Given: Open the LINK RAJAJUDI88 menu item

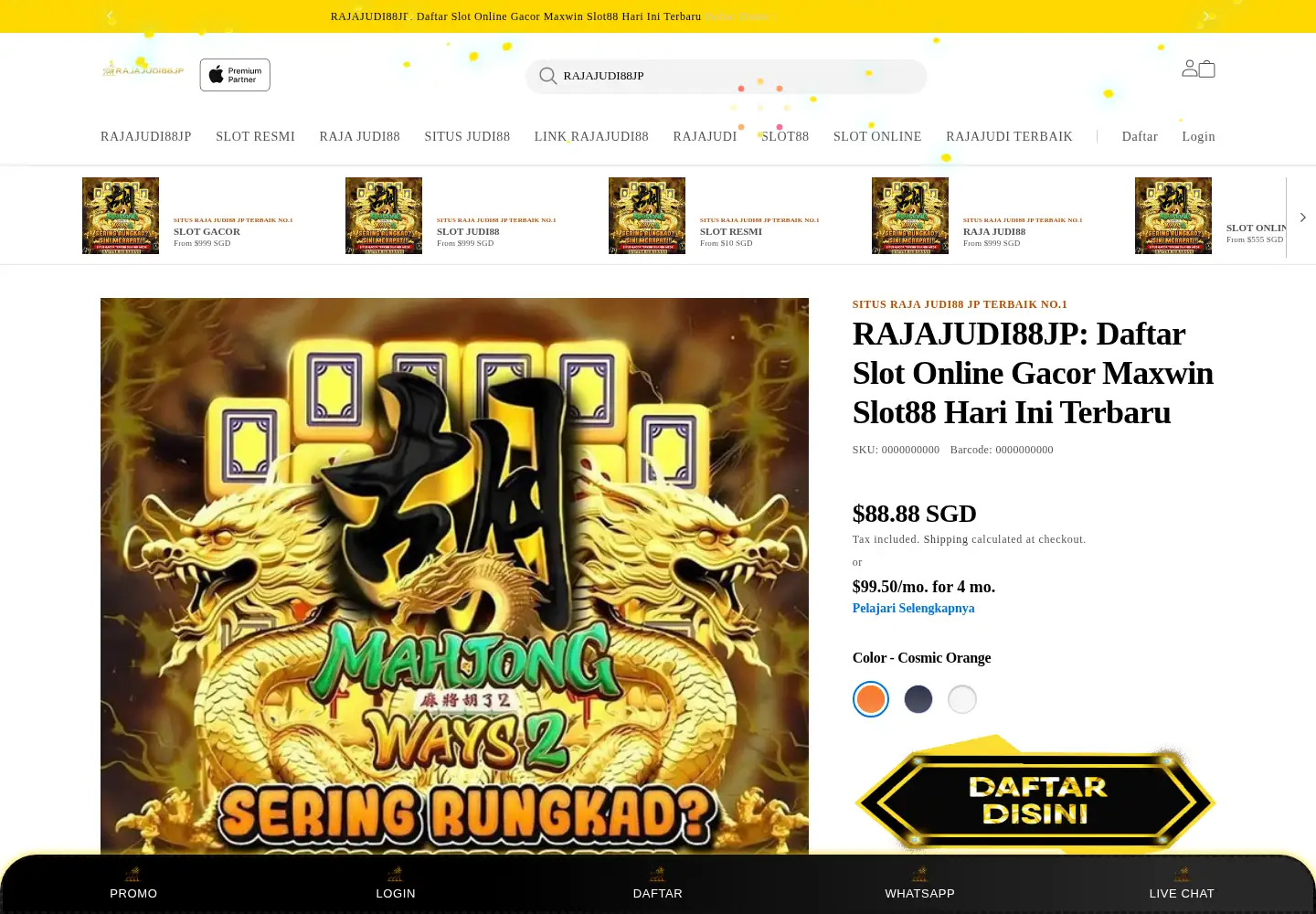Looking at the screenshot, I should [591, 136].
